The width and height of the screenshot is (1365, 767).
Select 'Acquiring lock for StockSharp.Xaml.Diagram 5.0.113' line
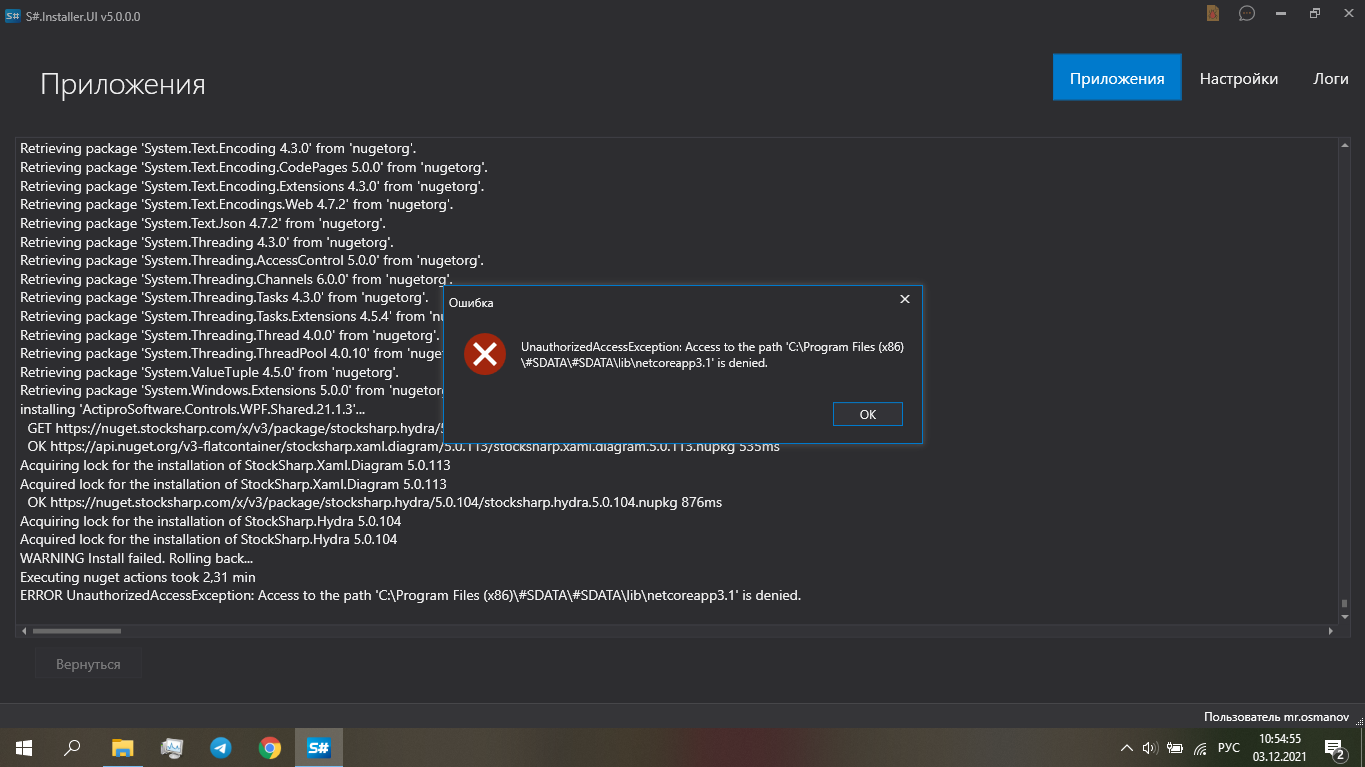click(x=235, y=465)
